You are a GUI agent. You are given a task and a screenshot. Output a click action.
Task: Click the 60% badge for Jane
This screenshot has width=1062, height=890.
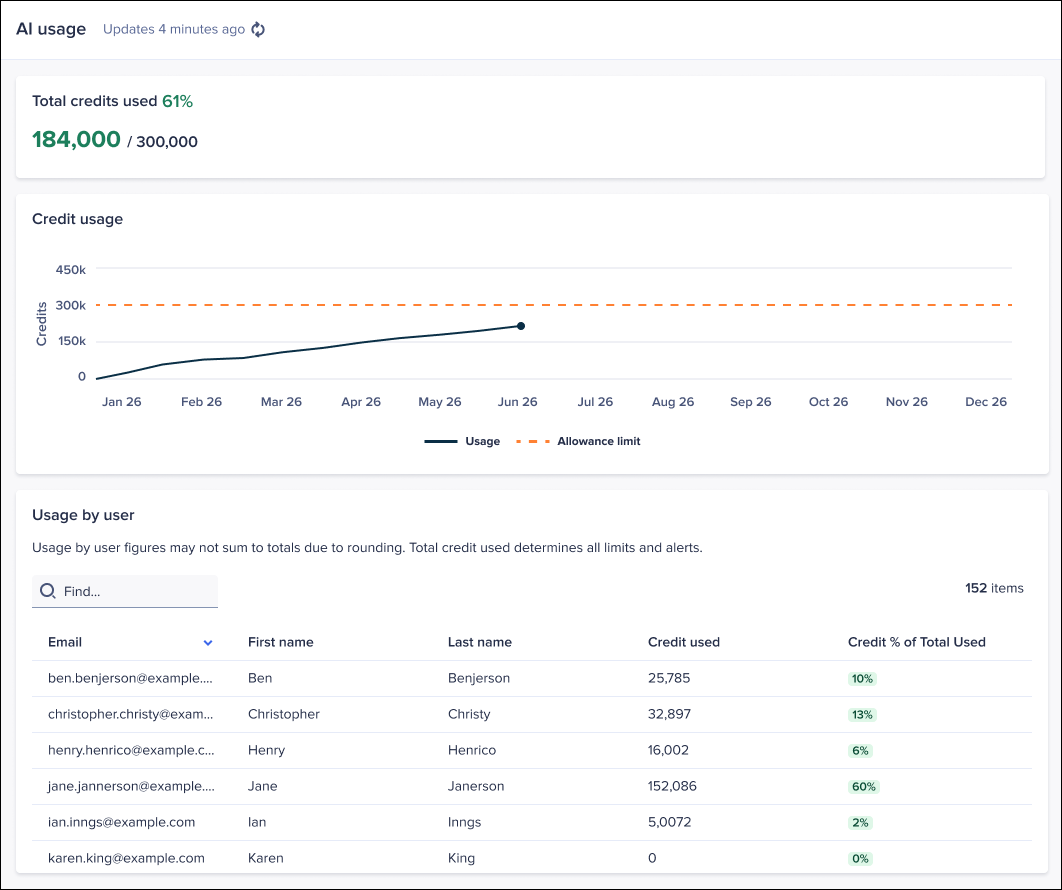click(864, 786)
